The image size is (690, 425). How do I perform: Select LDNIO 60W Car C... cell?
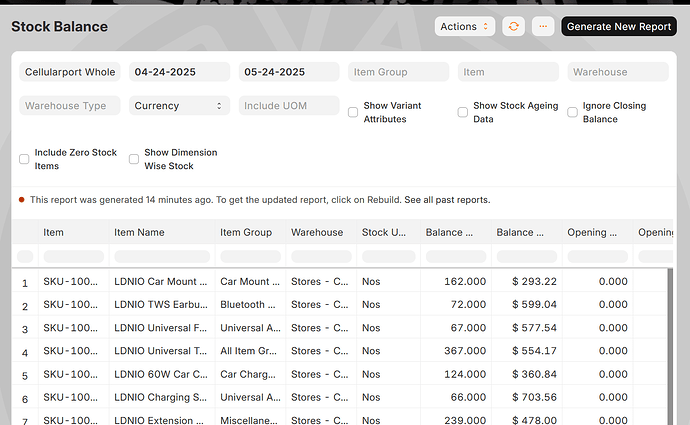(162, 374)
